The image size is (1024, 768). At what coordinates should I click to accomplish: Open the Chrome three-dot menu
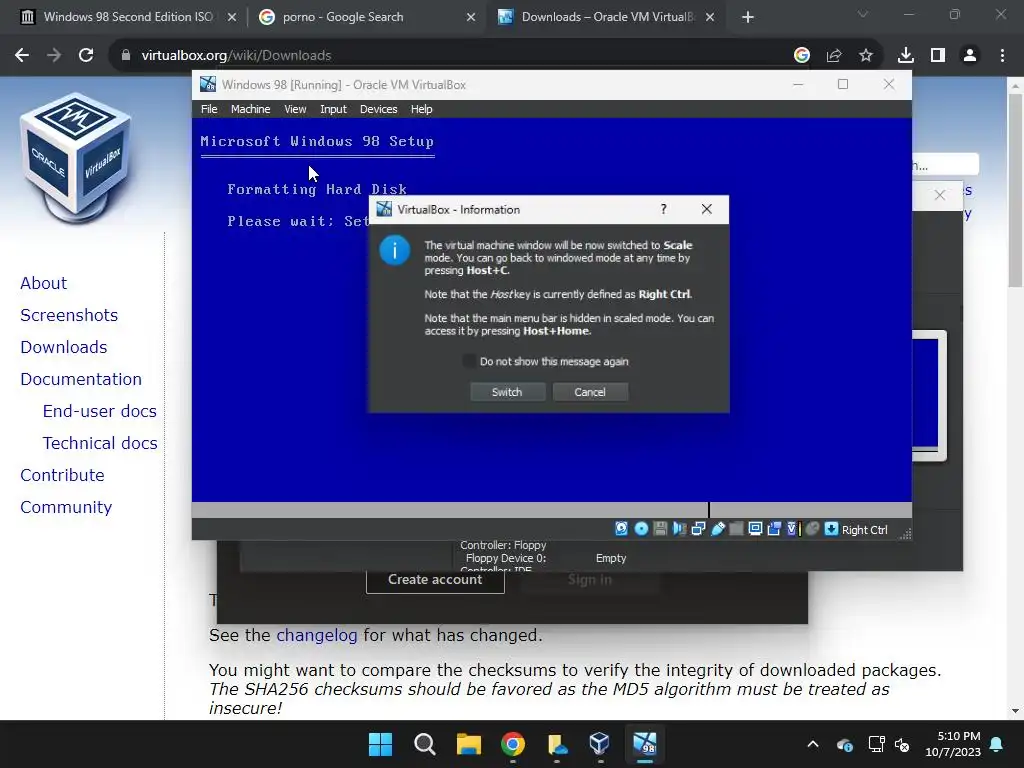(x=1002, y=56)
